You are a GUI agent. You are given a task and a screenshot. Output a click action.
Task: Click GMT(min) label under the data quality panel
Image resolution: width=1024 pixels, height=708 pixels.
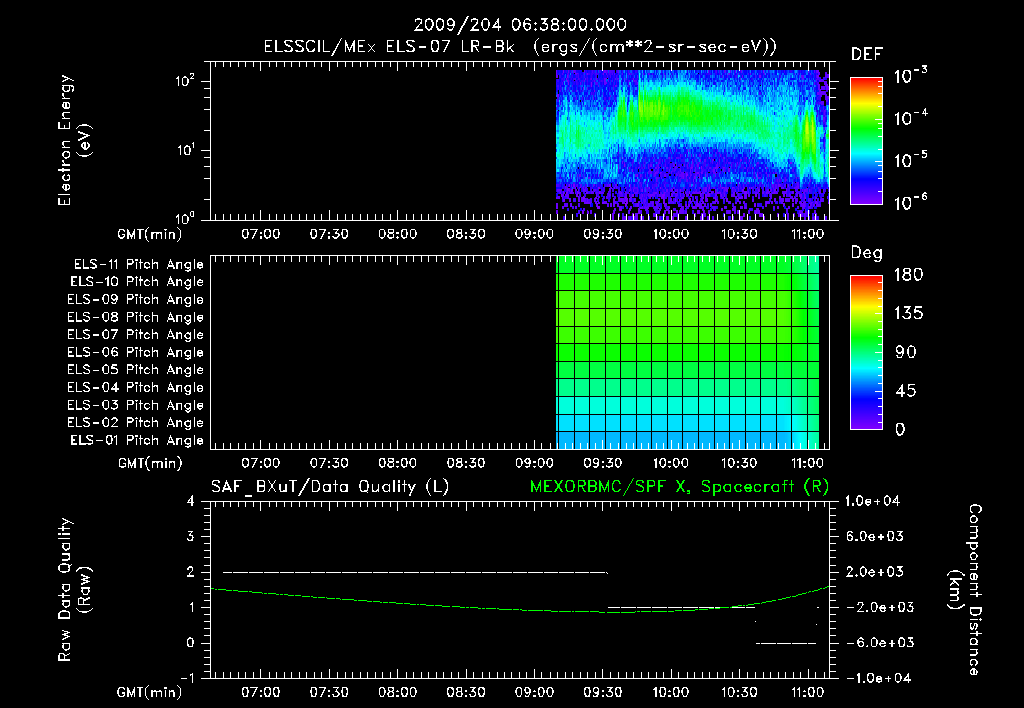pos(150,692)
